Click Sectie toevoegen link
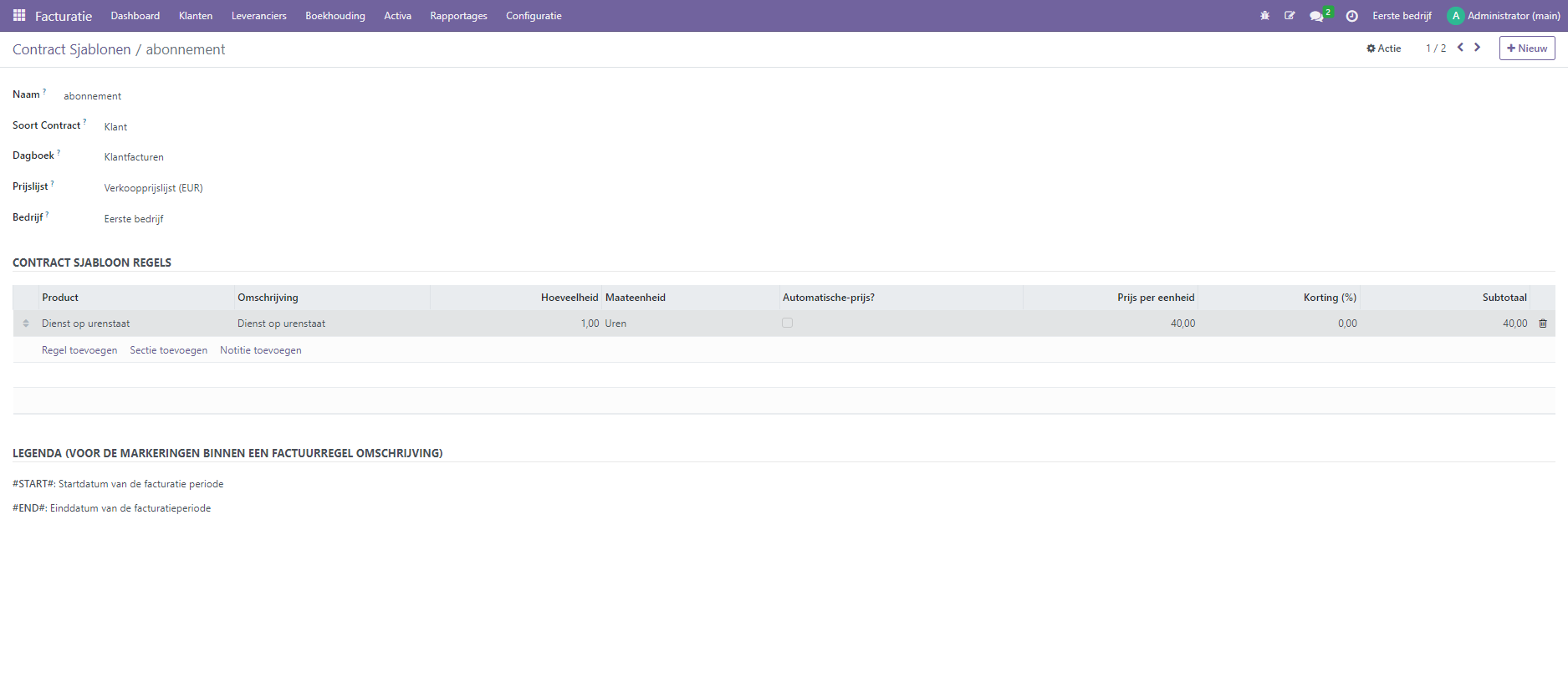Image resolution: width=1568 pixels, height=693 pixels. coord(168,350)
